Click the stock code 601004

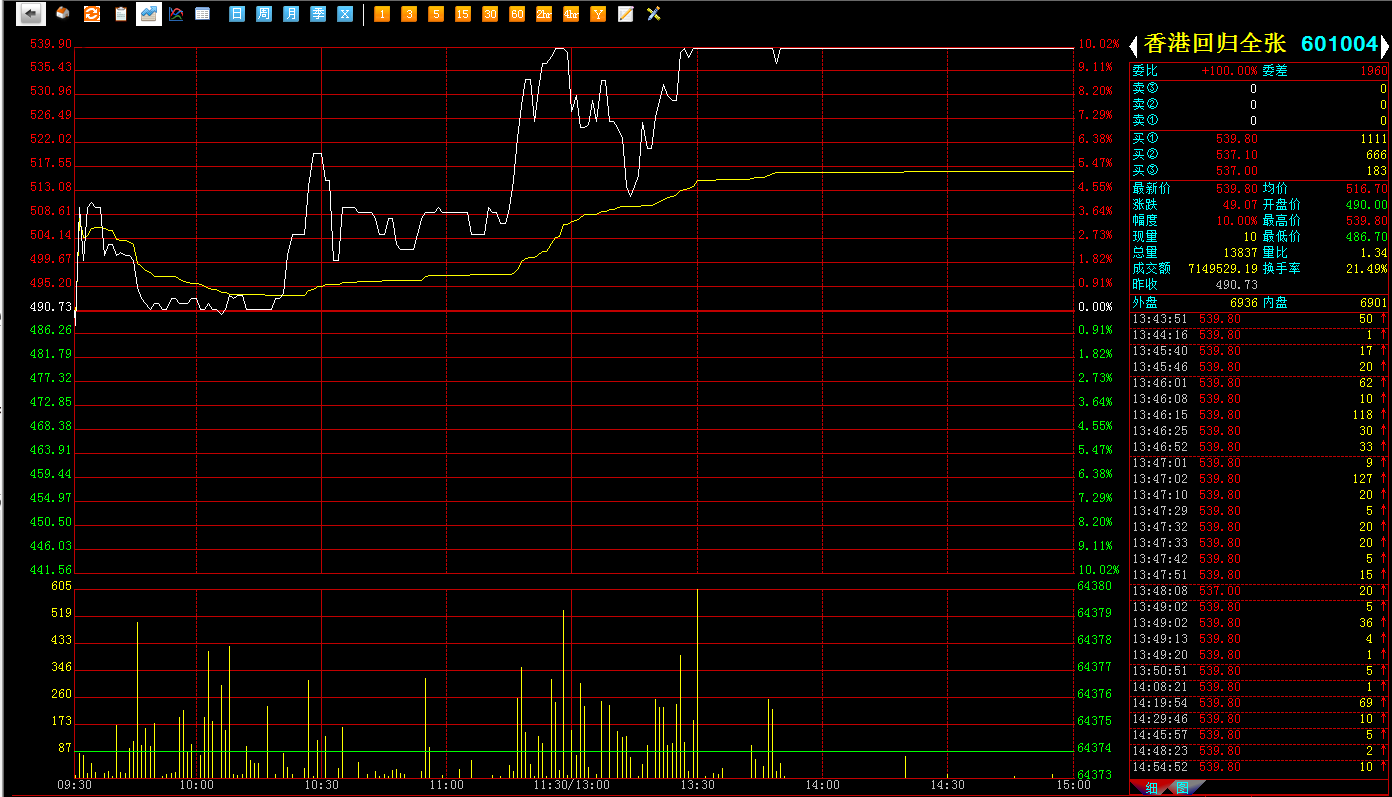click(x=1340, y=44)
